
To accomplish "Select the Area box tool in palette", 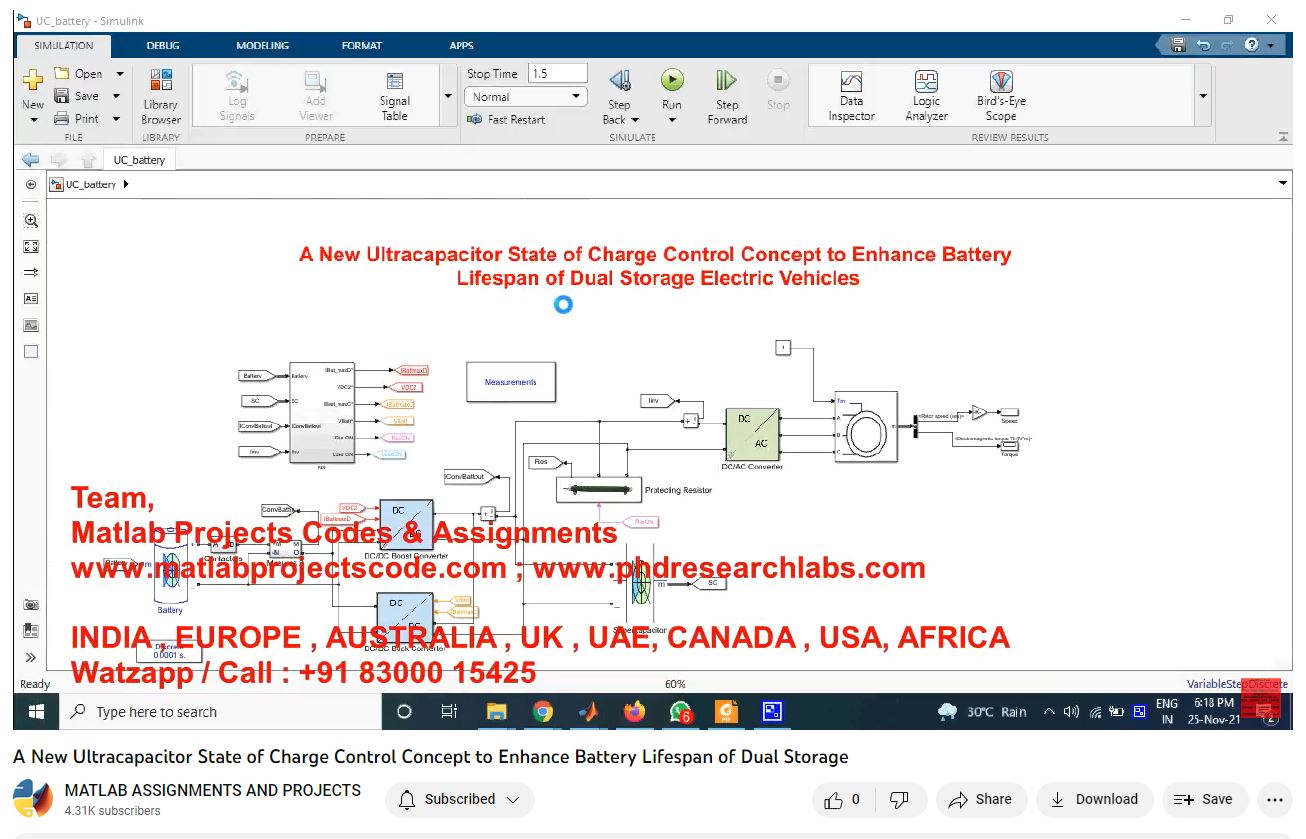I will [31, 351].
